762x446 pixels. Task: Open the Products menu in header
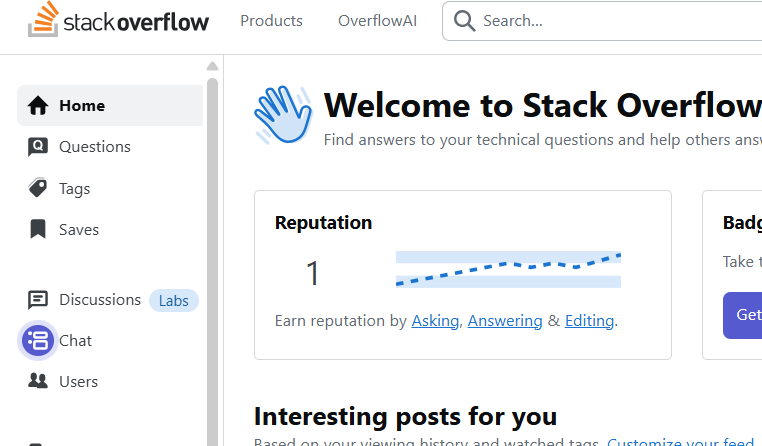(x=271, y=21)
